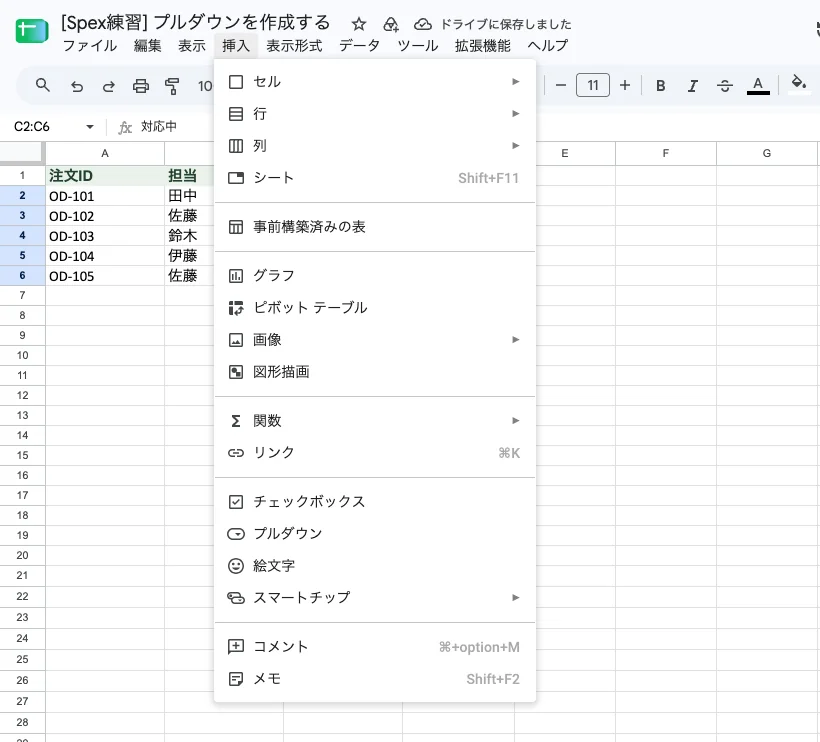
Task: Open the ヘルプ menu
Action: 548,46
